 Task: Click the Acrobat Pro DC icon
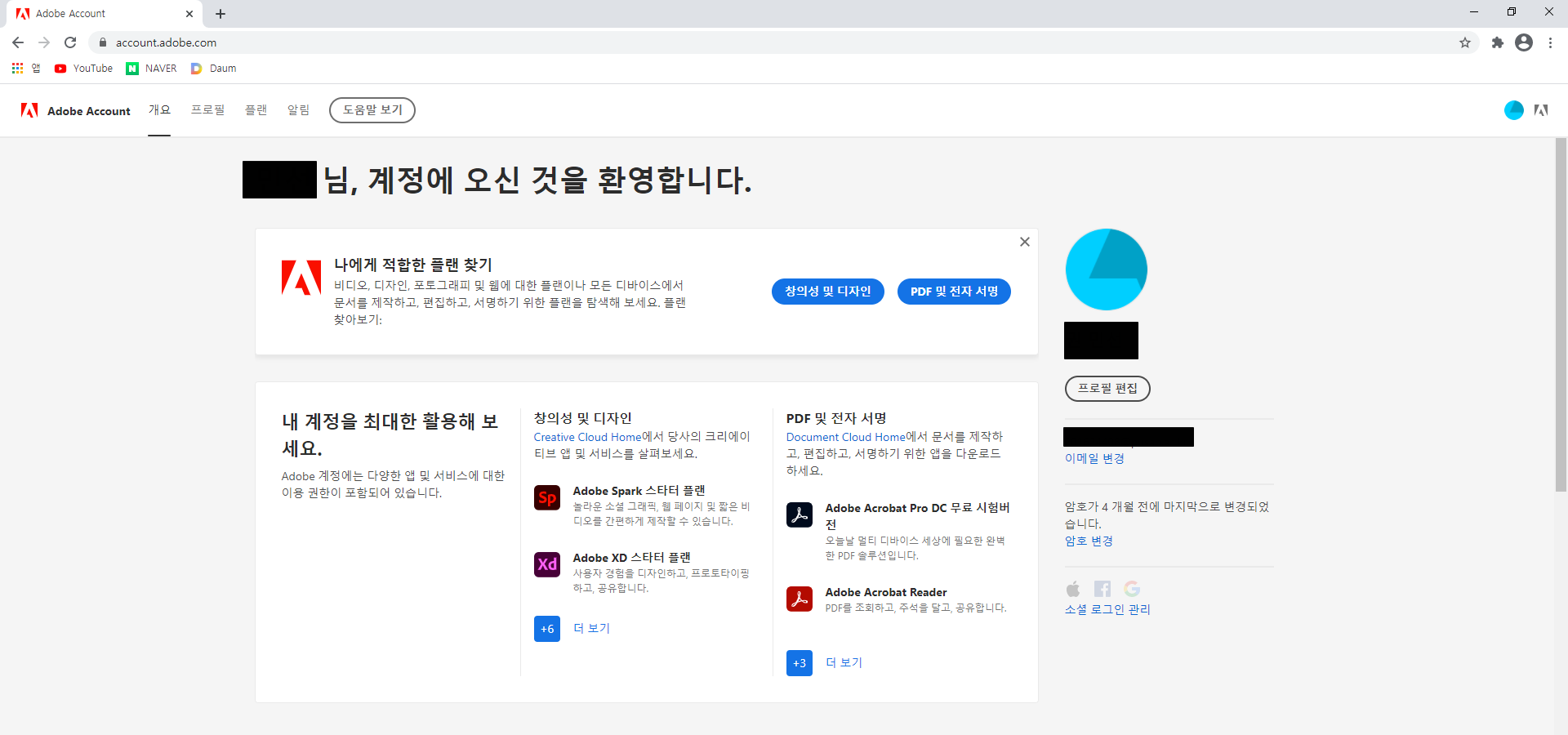(800, 514)
